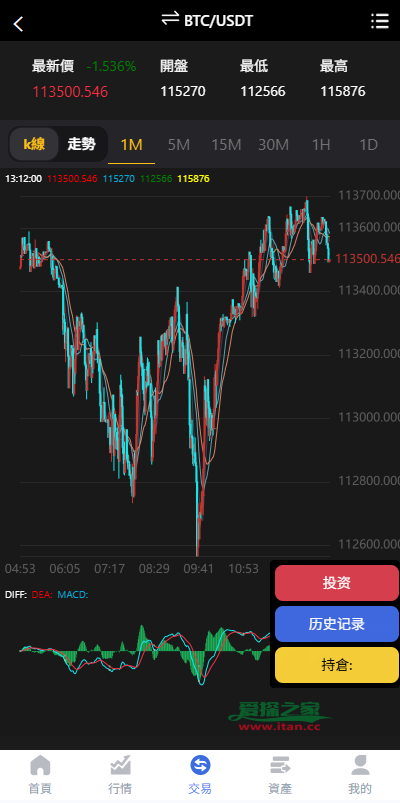Viewport: 400px width, 803px height.
Task: Select the 1M timeframe tab
Action: (131, 145)
